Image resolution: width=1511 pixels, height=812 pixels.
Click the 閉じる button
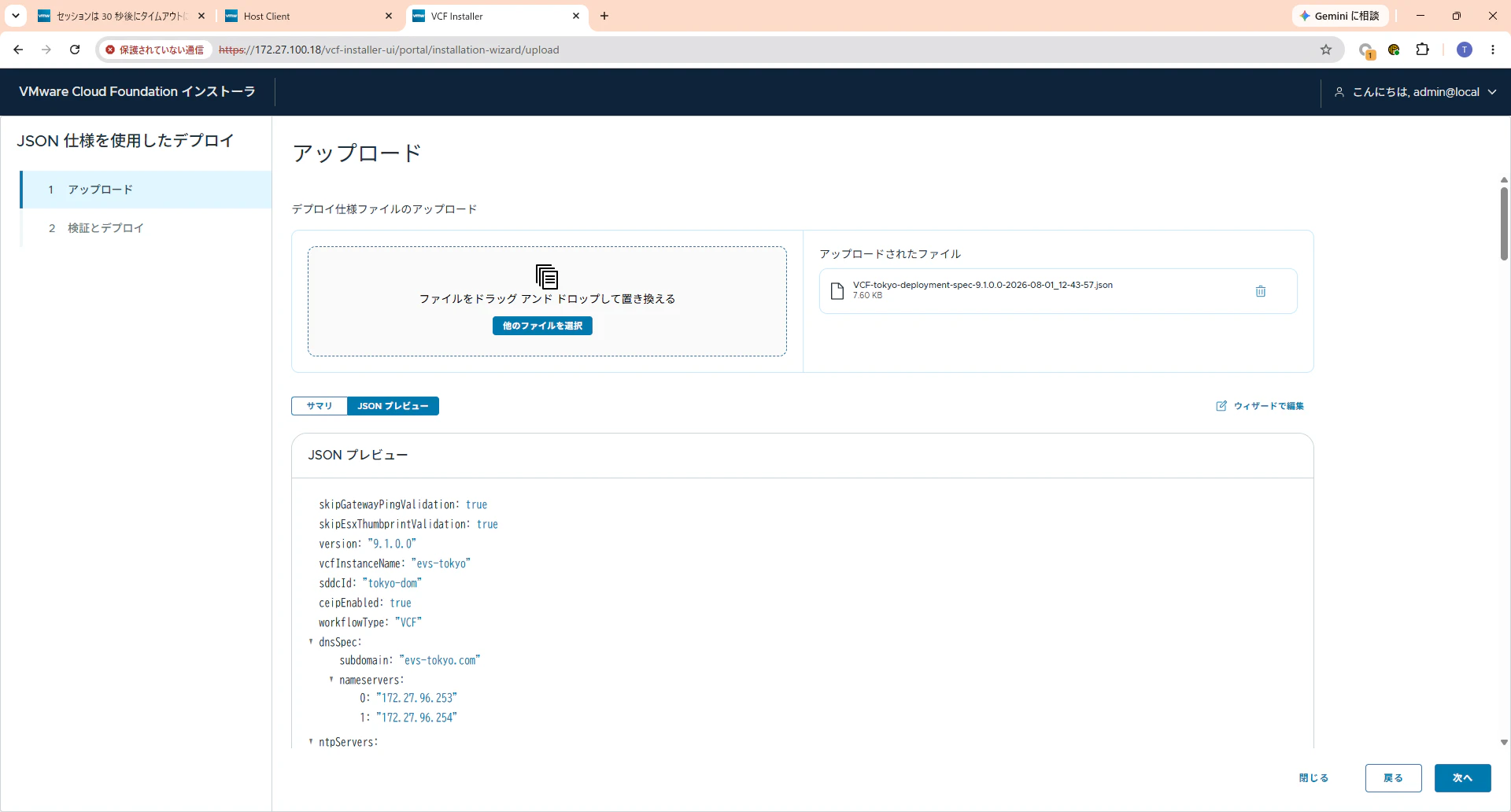(x=1313, y=778)
